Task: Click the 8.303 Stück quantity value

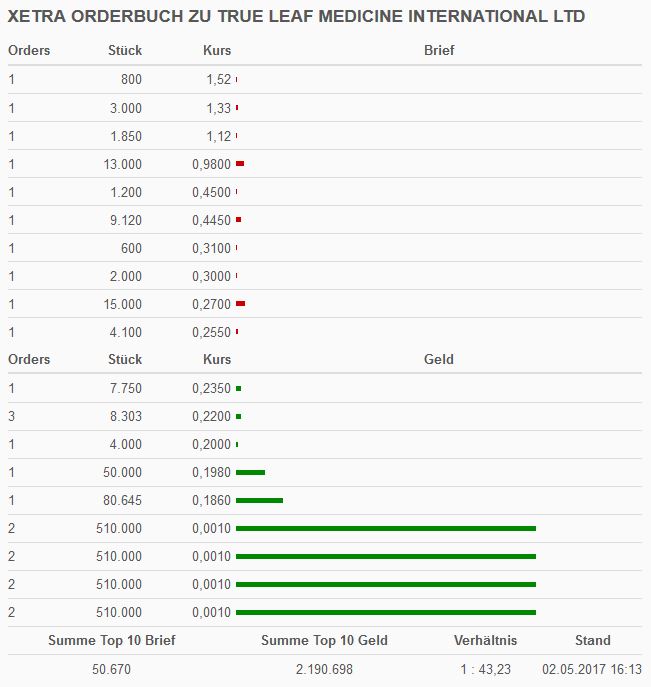Action: pos(126,416)
